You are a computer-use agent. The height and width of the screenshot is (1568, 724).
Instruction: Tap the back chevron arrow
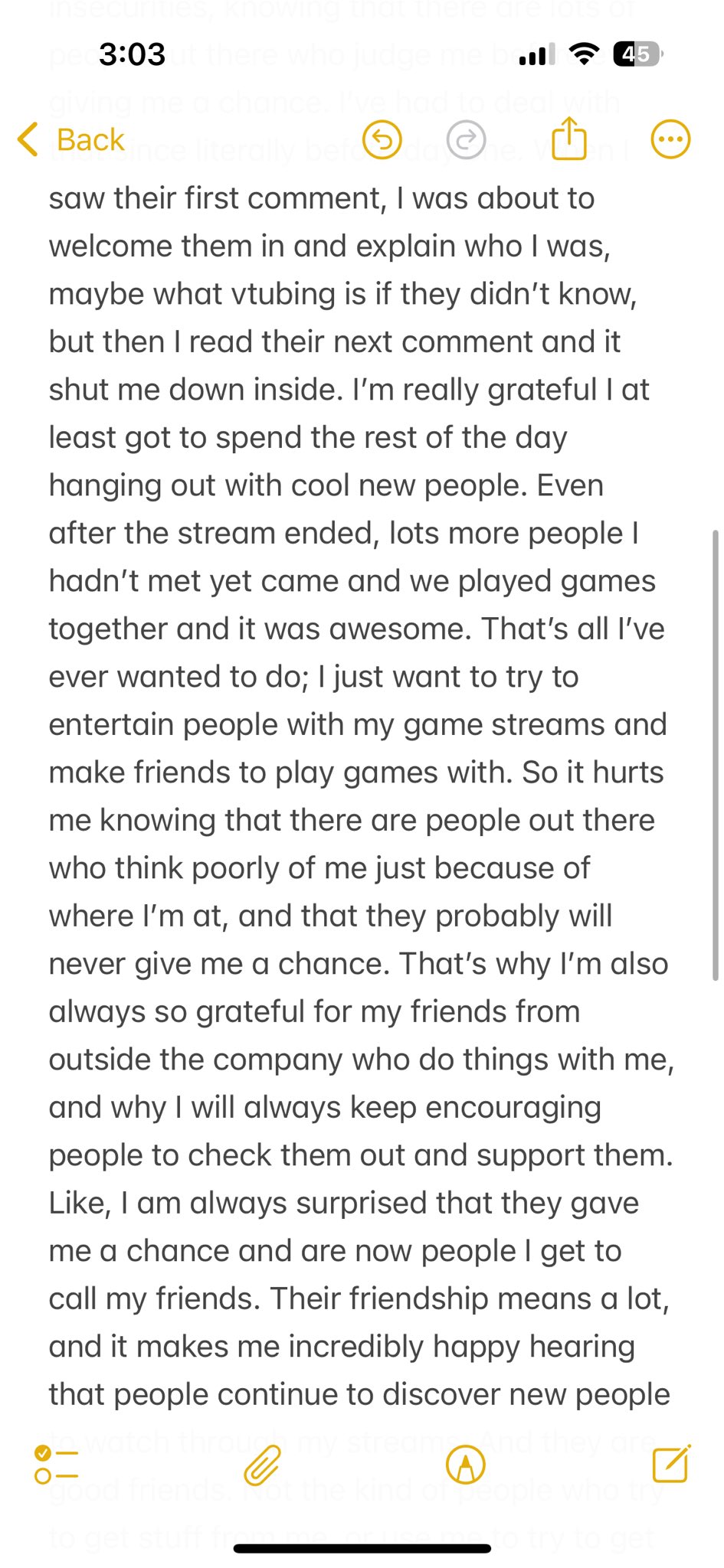28,140
